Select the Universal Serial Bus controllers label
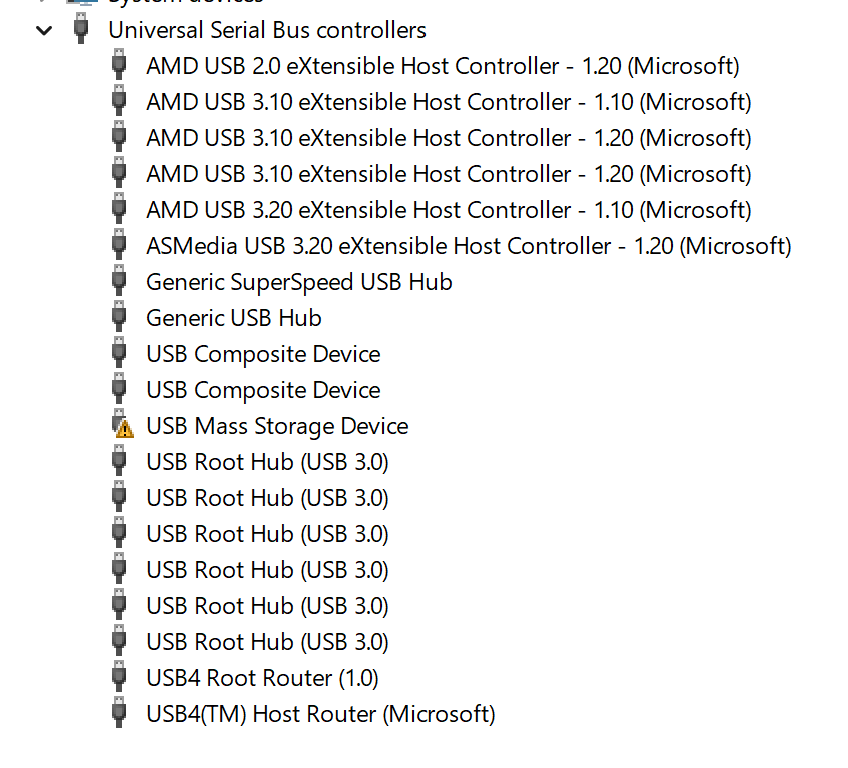This screenshot has height=768, width=848. (x=267, y=30)
